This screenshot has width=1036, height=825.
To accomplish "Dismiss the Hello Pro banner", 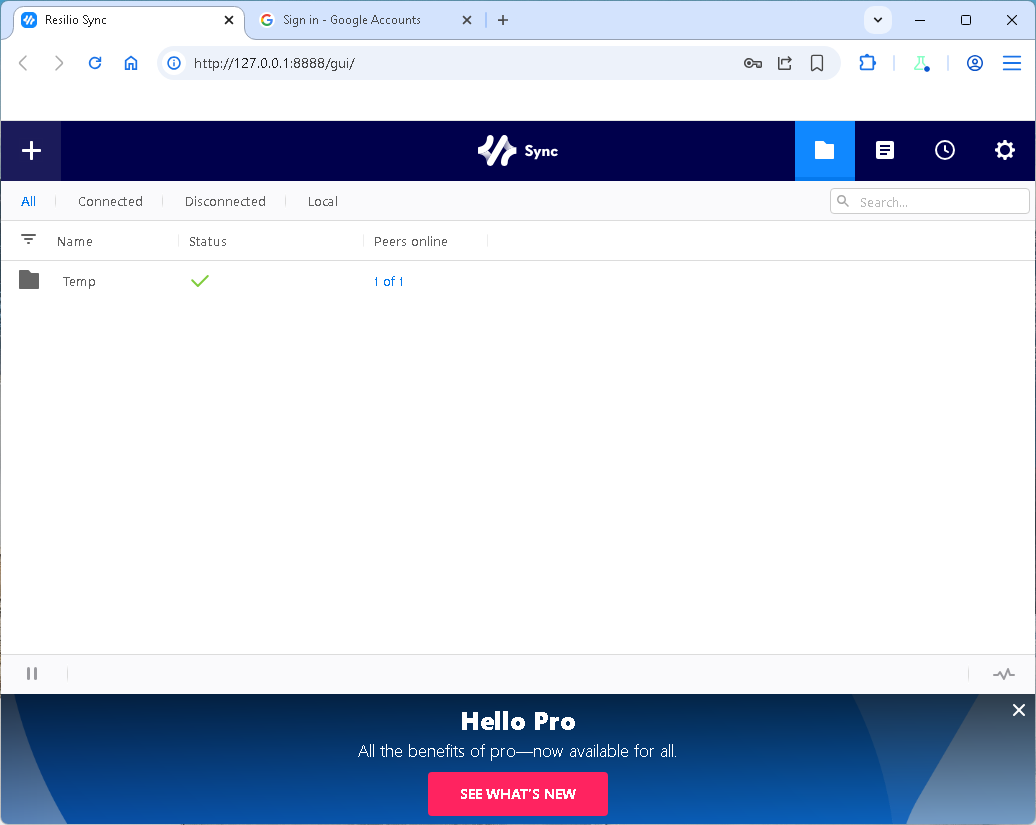I will pos(1018,710).
